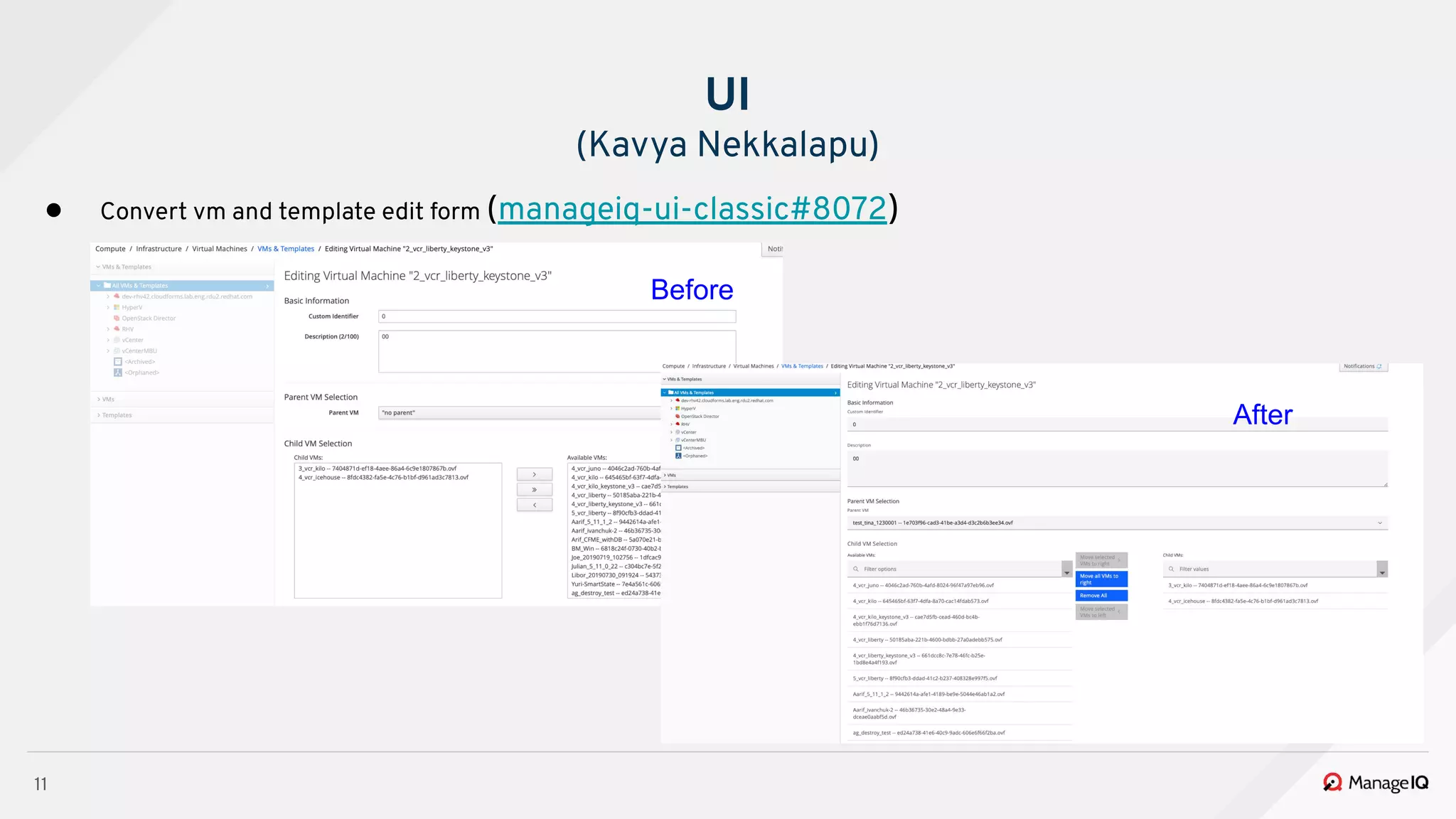Screen dimensions: 1456x819
Task: Select 4_vcr_icehouse in Before Child VMs list
Action: point(384,478)
